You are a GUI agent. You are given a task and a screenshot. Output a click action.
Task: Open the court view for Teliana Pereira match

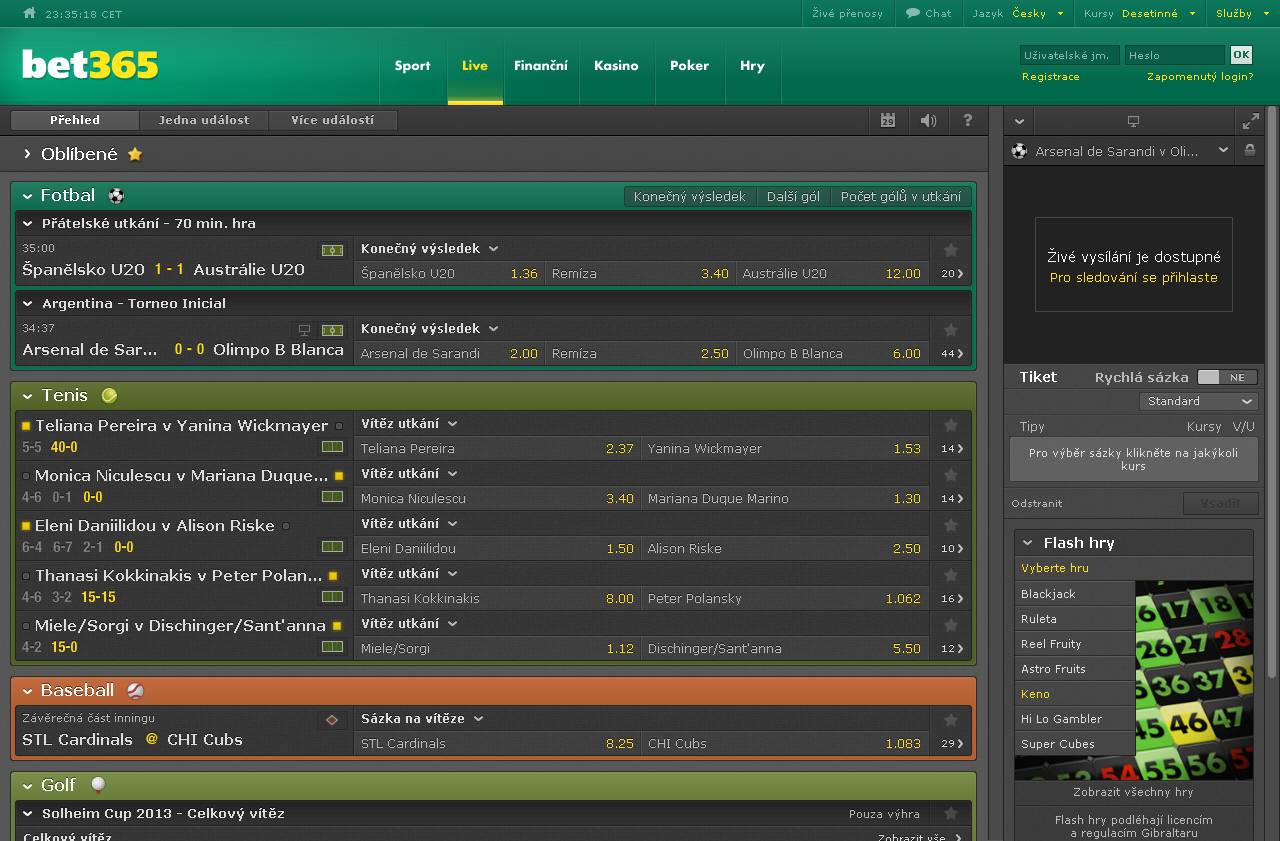pos(332,447)
